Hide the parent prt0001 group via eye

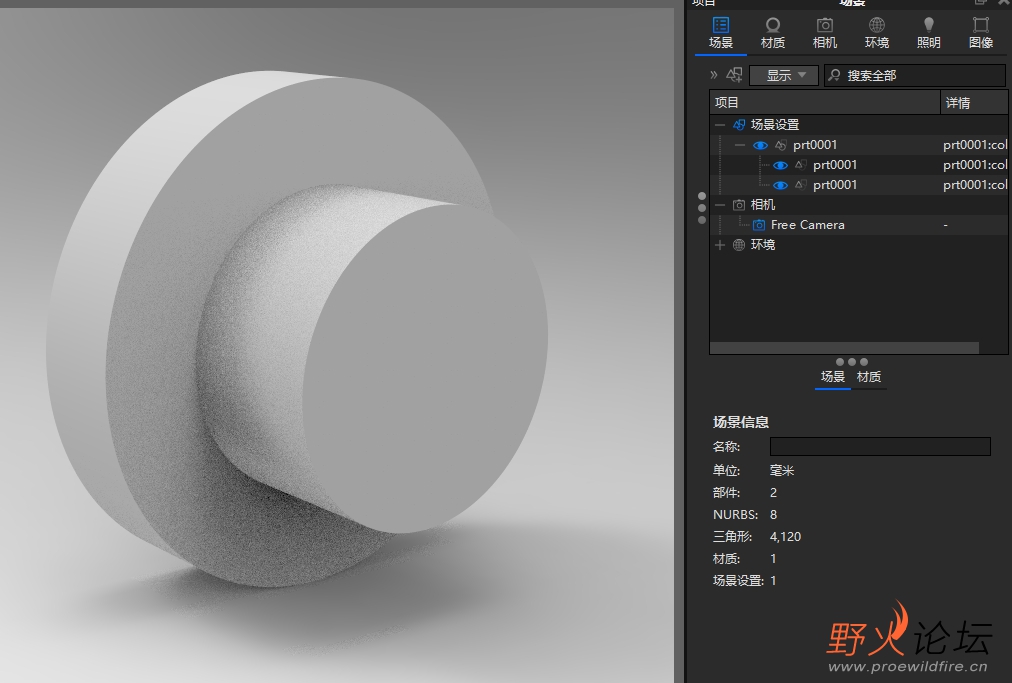point(761,145)
